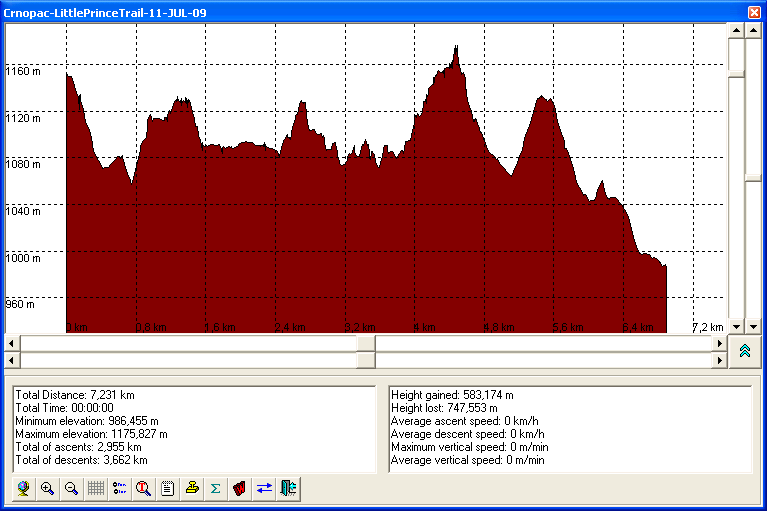Collapse panel with double chevron button

[746, 351]
